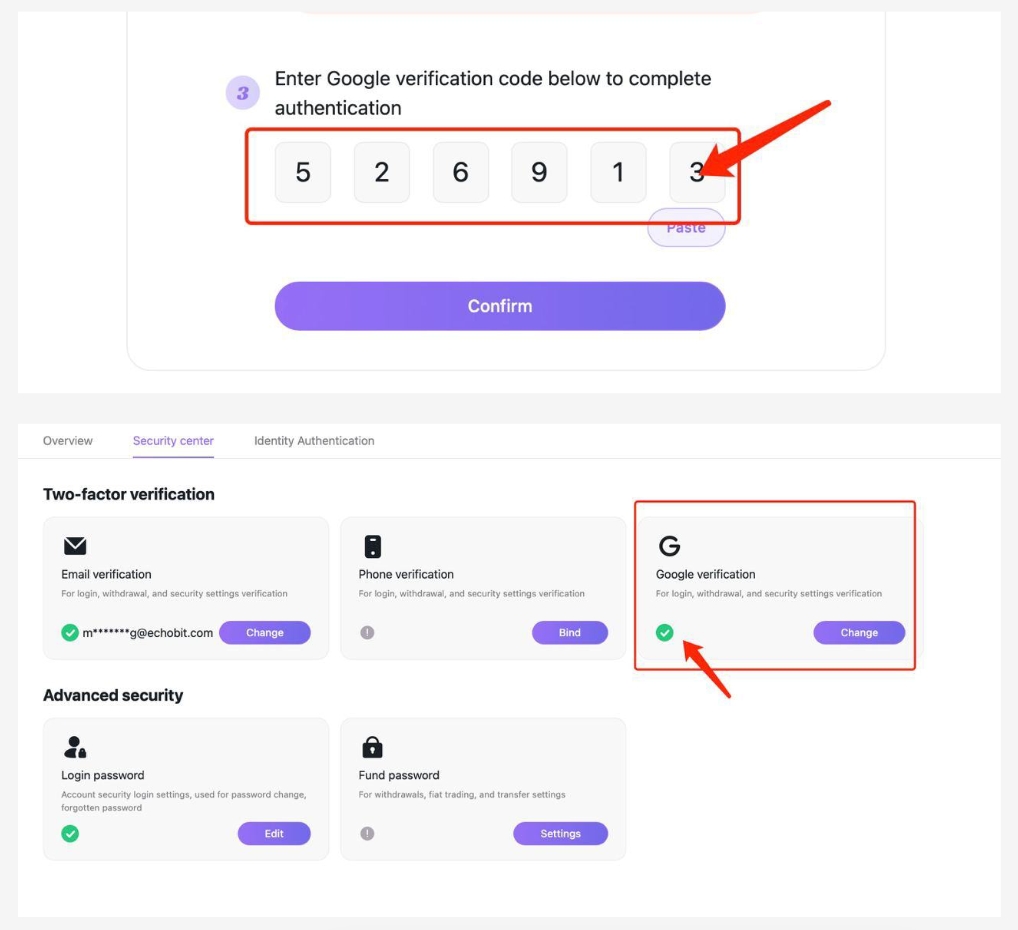This screenshot has height=930, width=1018.
Task: Click gray warning icon under Fund password
Action: point(367,833)
